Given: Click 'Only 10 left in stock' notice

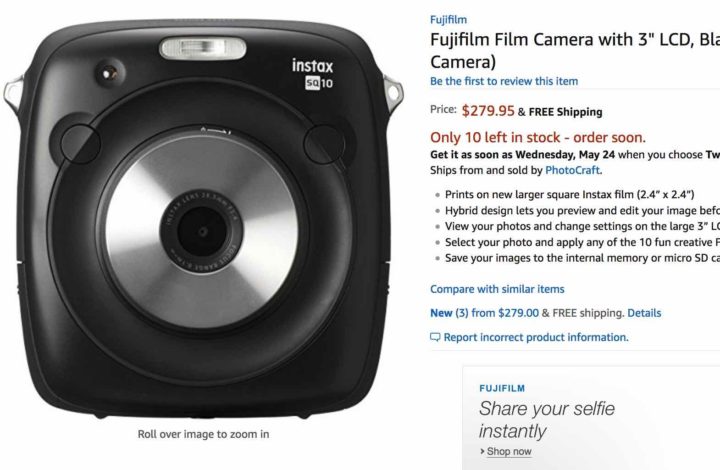Looking at the screenshot, I should 538,137.
